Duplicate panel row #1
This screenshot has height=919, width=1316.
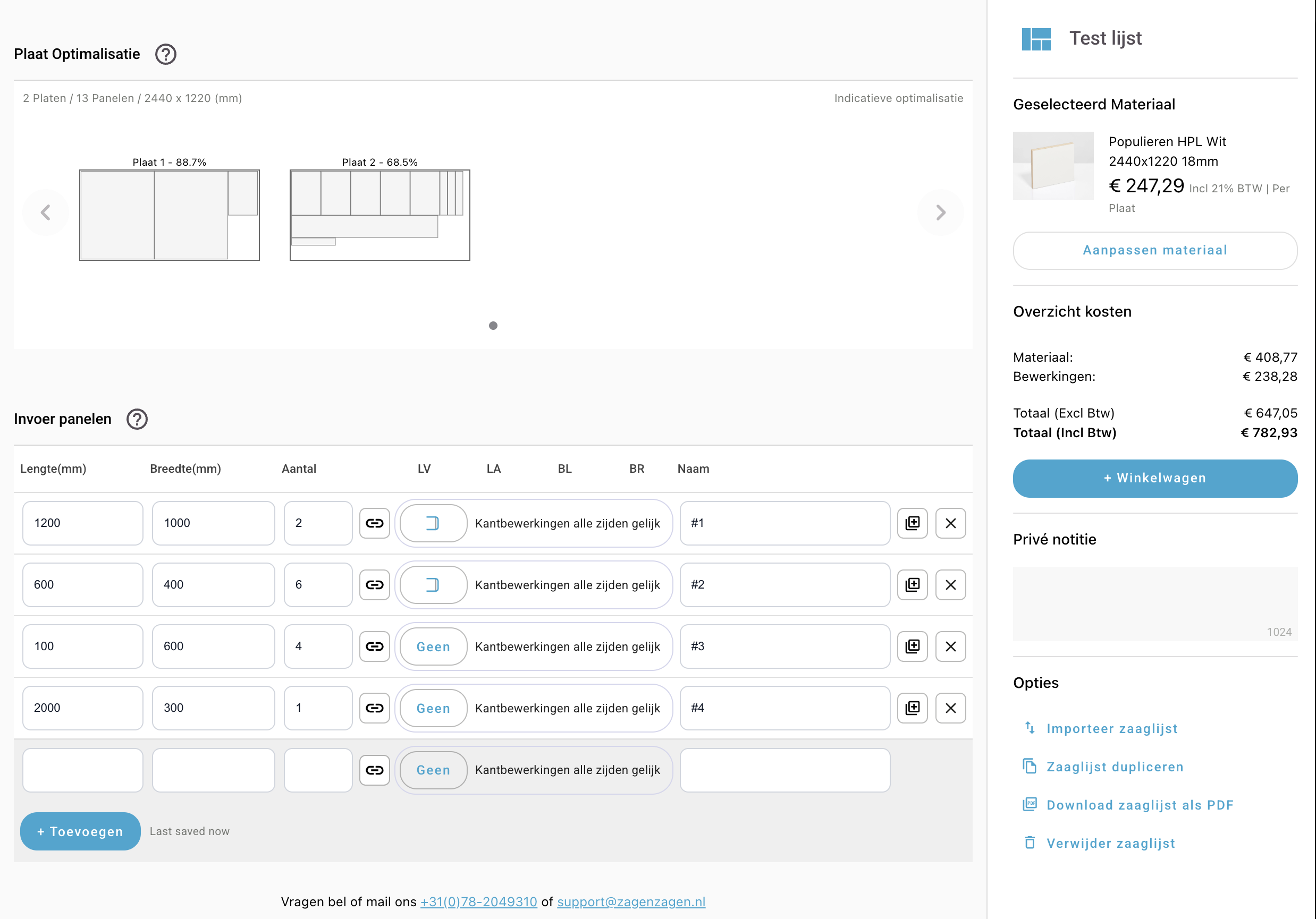click(x=912, y=523)
